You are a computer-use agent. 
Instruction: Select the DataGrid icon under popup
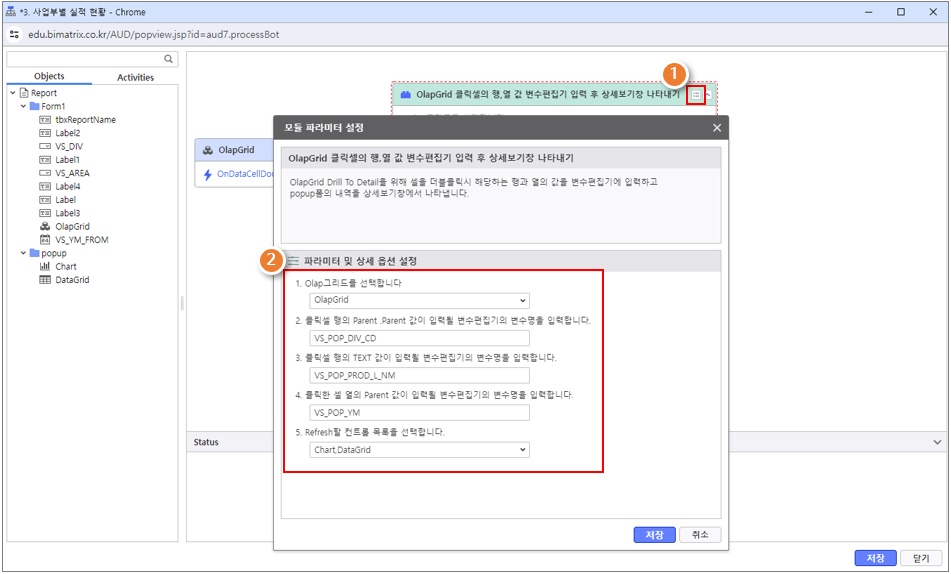click(45, 280)
